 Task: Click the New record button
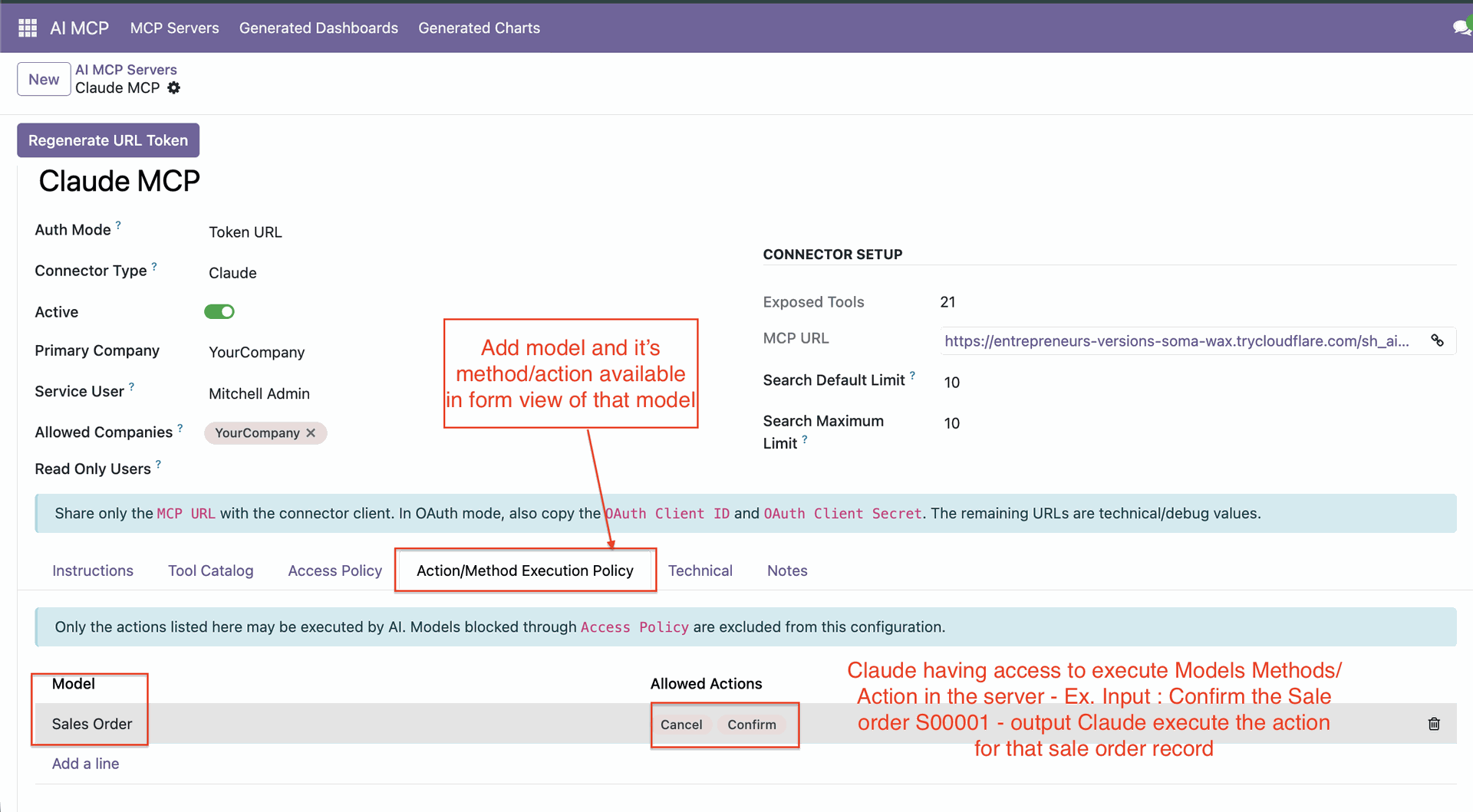[44, 79]
